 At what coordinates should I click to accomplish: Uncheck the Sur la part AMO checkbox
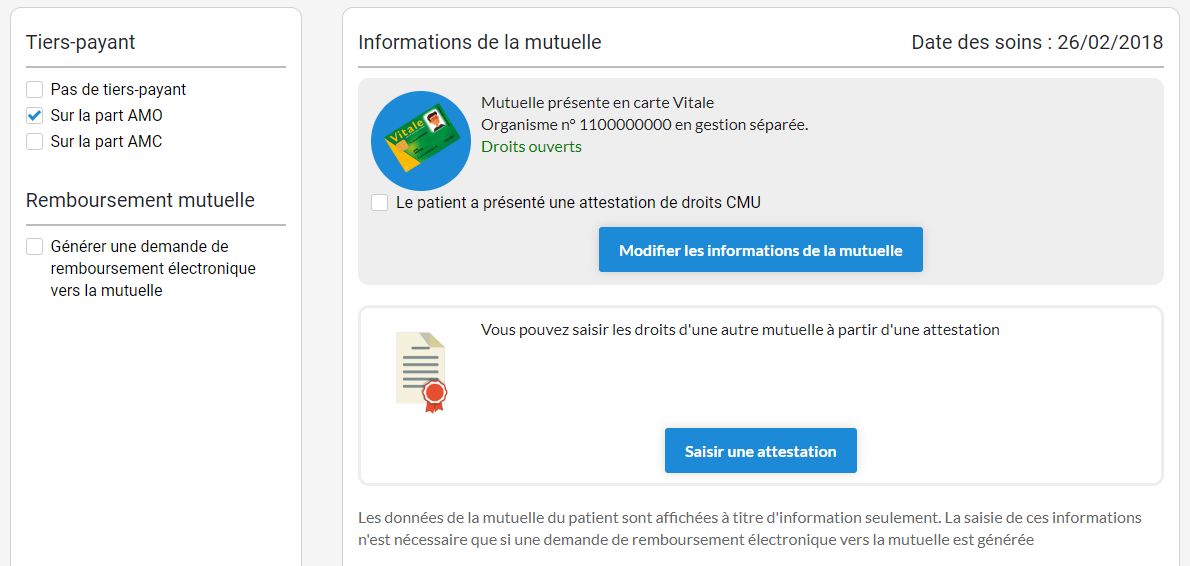pyautogui.click(x=35, y=116)
